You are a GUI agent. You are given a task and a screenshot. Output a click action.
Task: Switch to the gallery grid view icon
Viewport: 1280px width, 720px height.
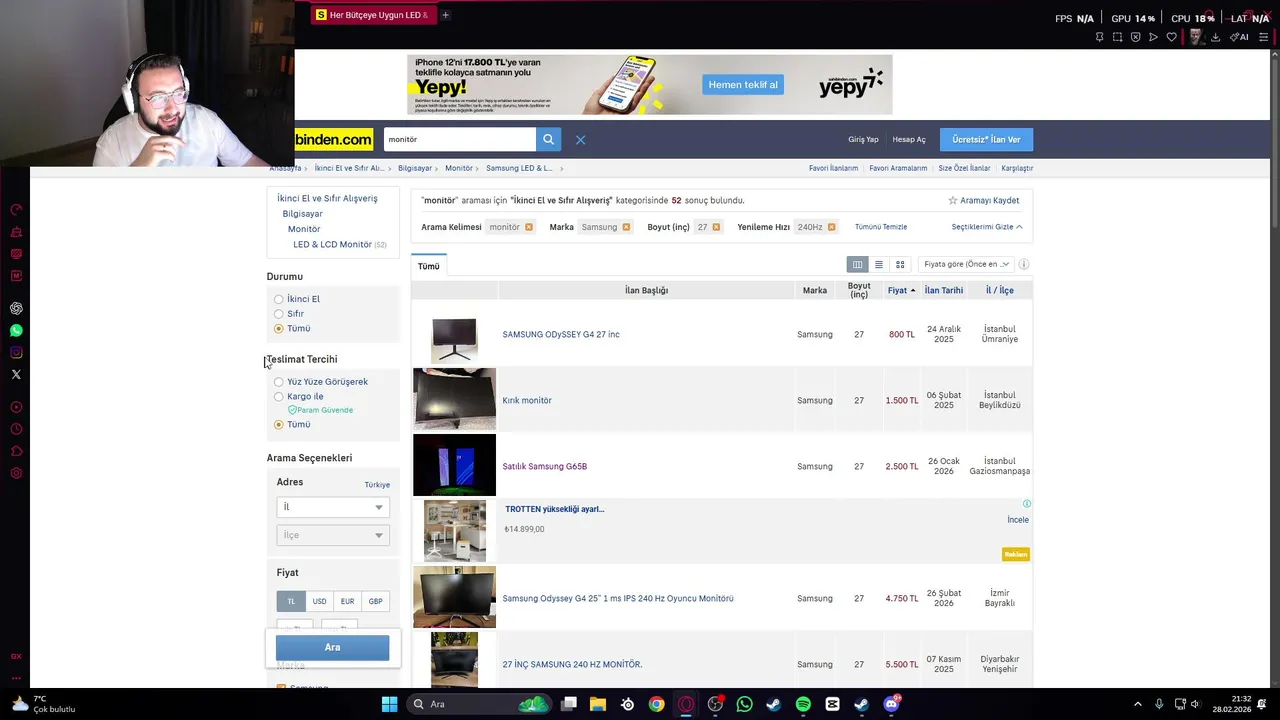click(900, 264)
